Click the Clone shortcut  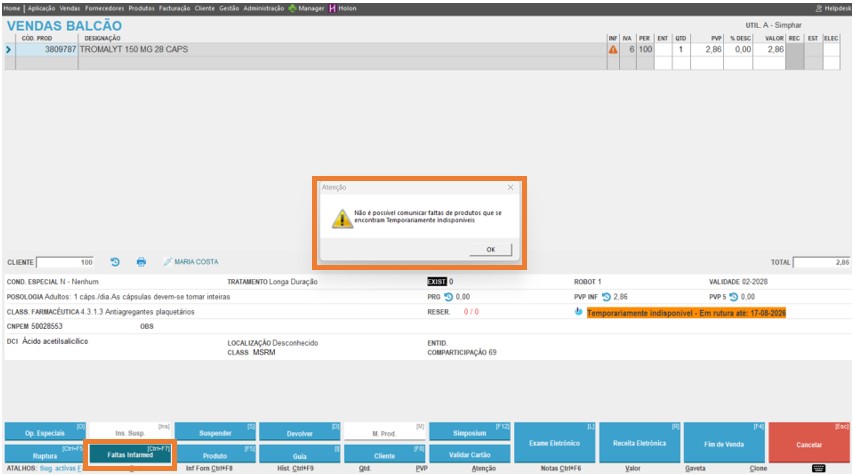(758, 468)
